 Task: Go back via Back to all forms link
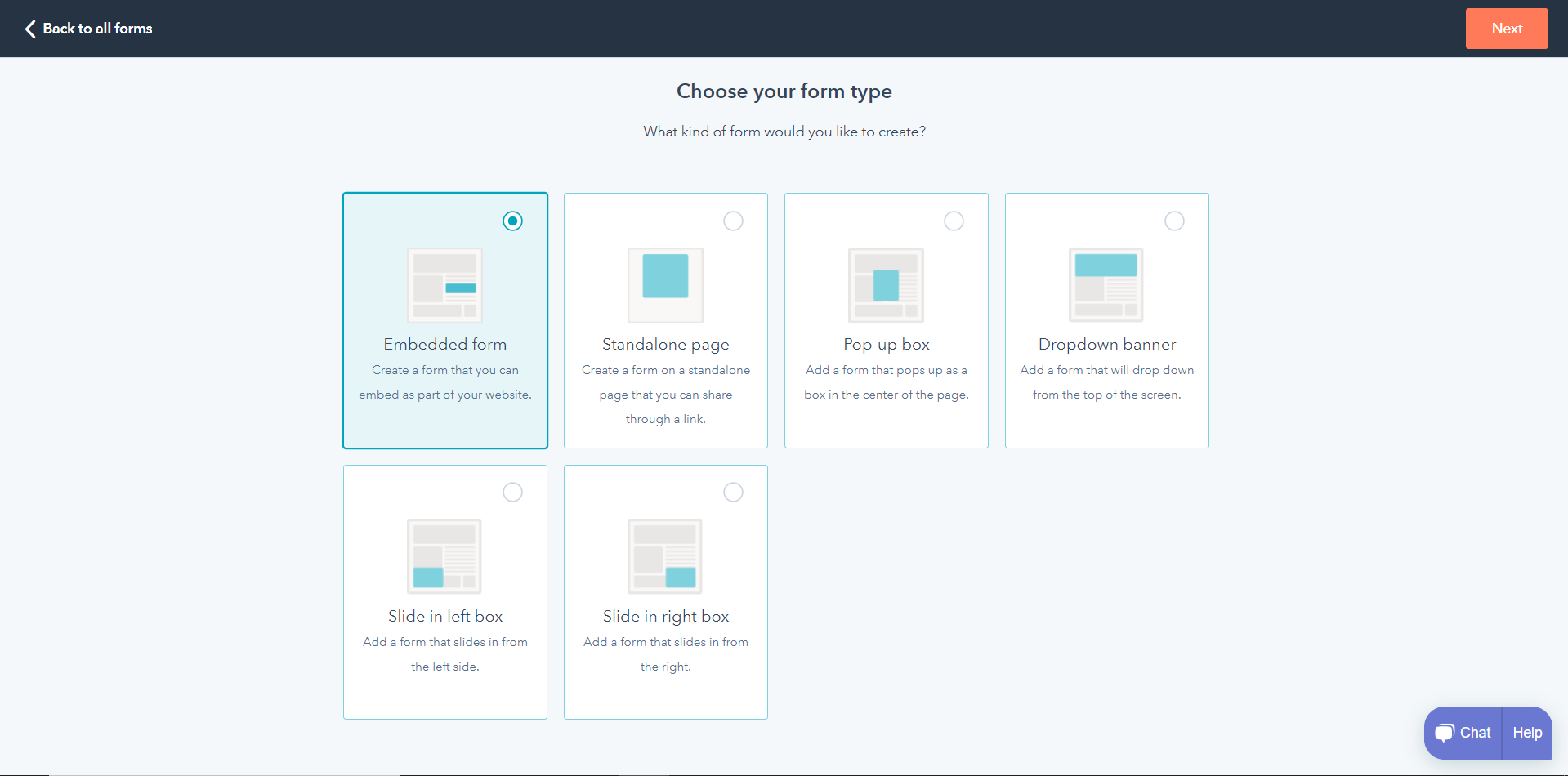pos(97,29)
